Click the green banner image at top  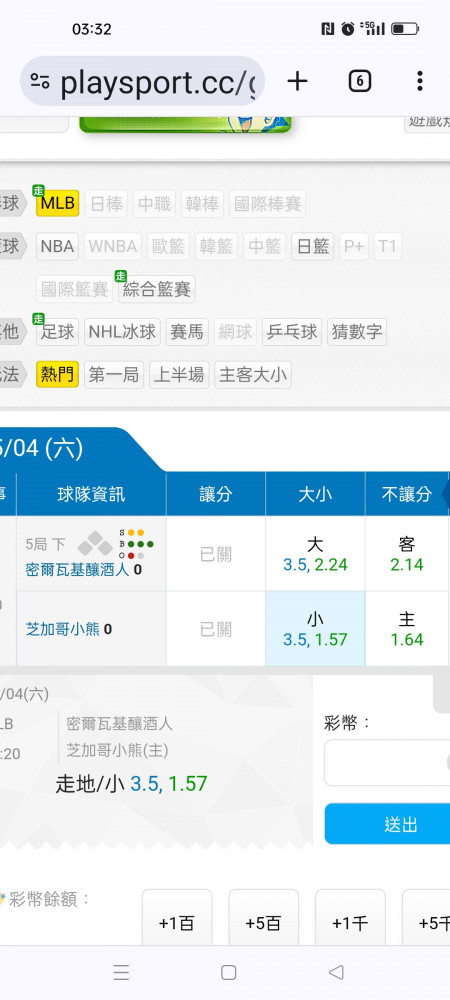click(185, 124)
